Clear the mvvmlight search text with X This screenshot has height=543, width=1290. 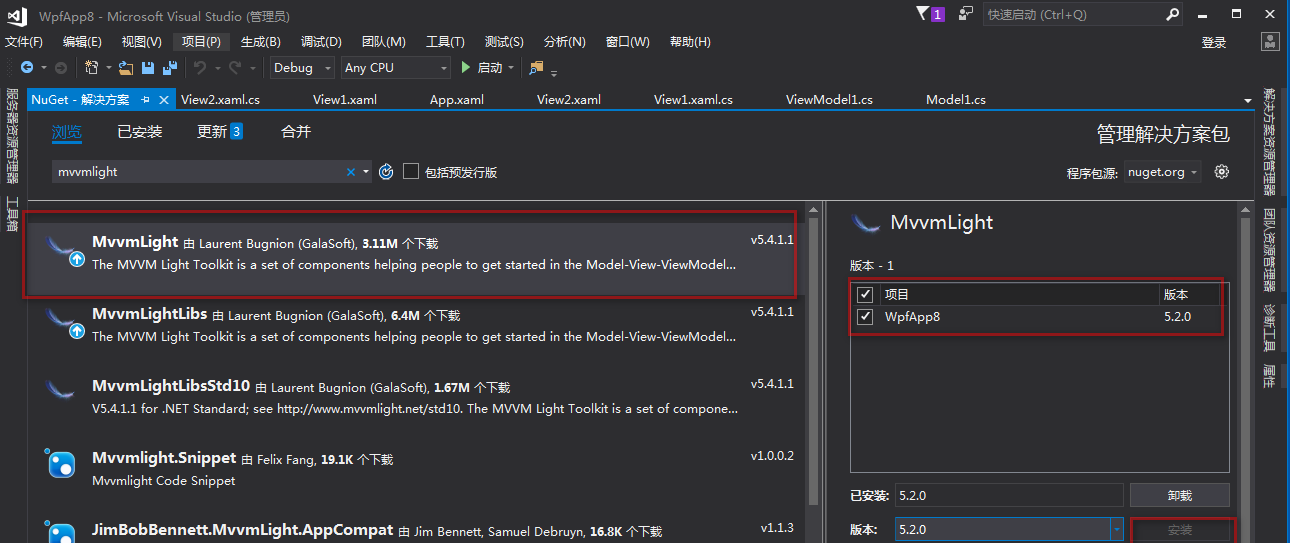pyautogui.click(x=351, y=172)
